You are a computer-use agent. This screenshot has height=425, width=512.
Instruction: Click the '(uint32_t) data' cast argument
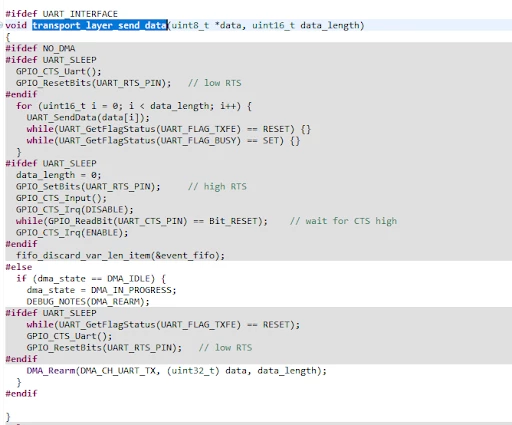pyautogui.click(x=208, y=371)
